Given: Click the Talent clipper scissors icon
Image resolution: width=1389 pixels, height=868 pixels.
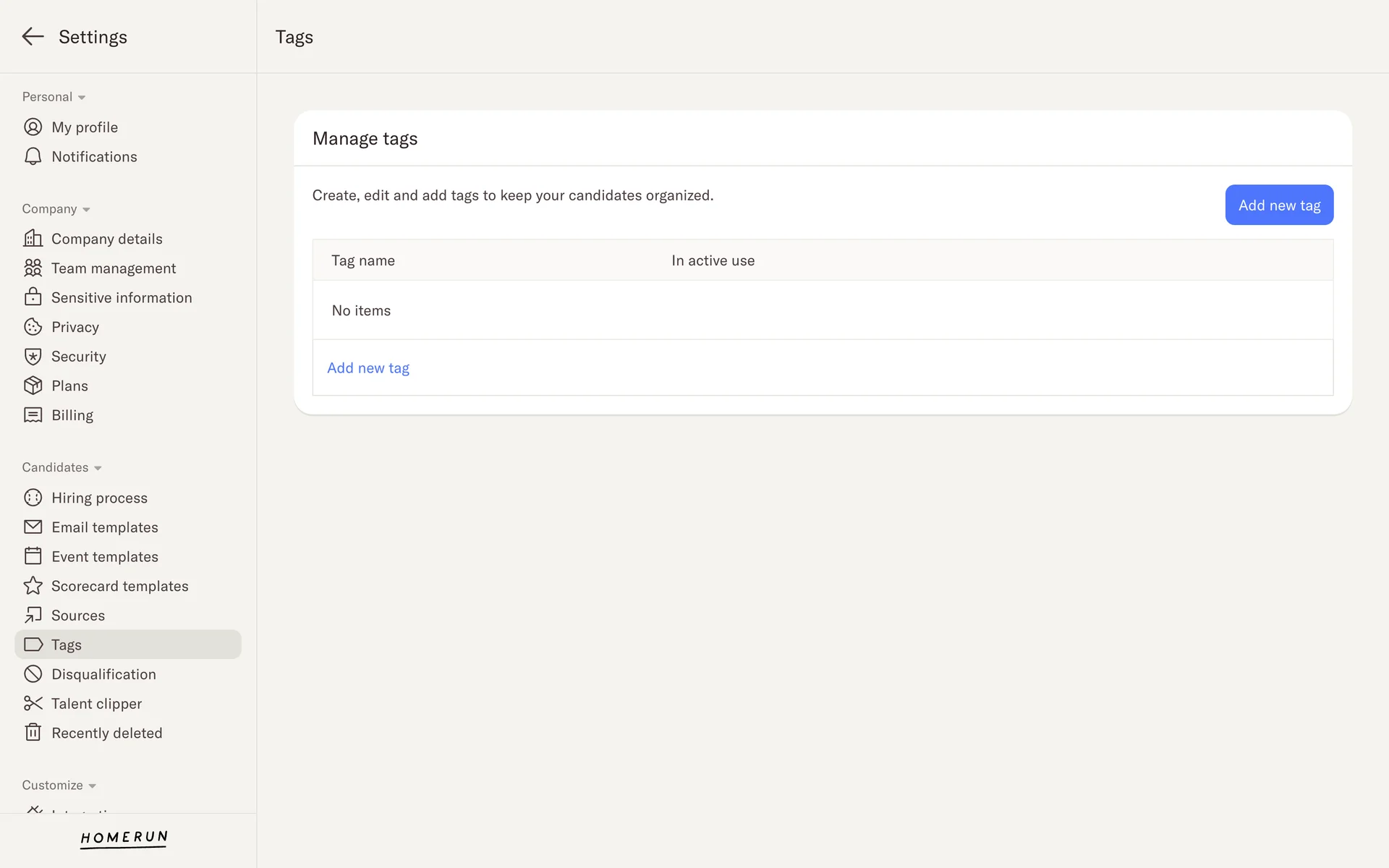Looking at the screenshot, I should (x=33, y=704).
